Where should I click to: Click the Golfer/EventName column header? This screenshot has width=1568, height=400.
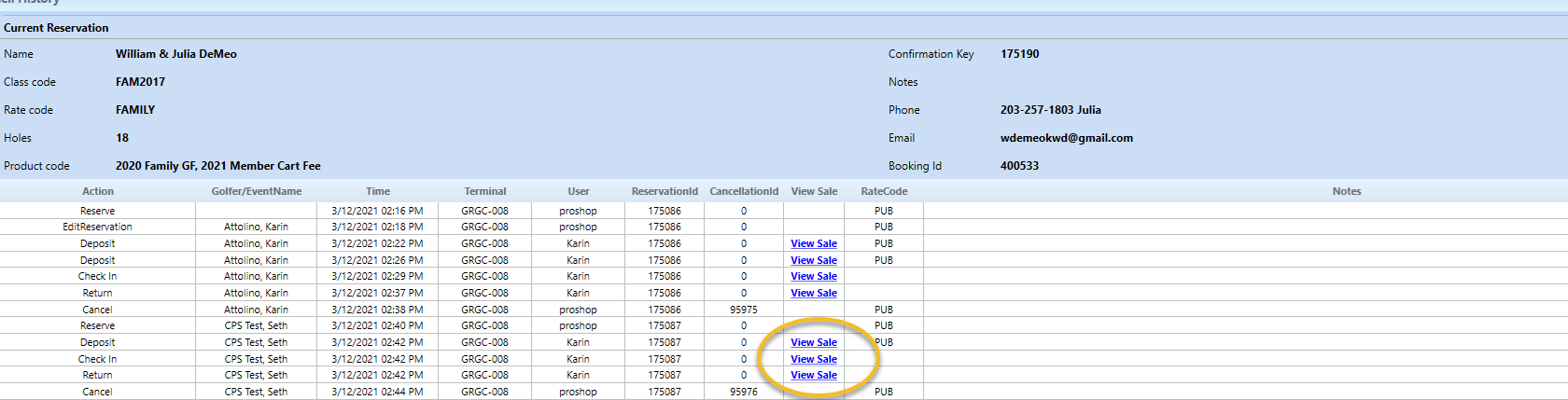[256, 191]
